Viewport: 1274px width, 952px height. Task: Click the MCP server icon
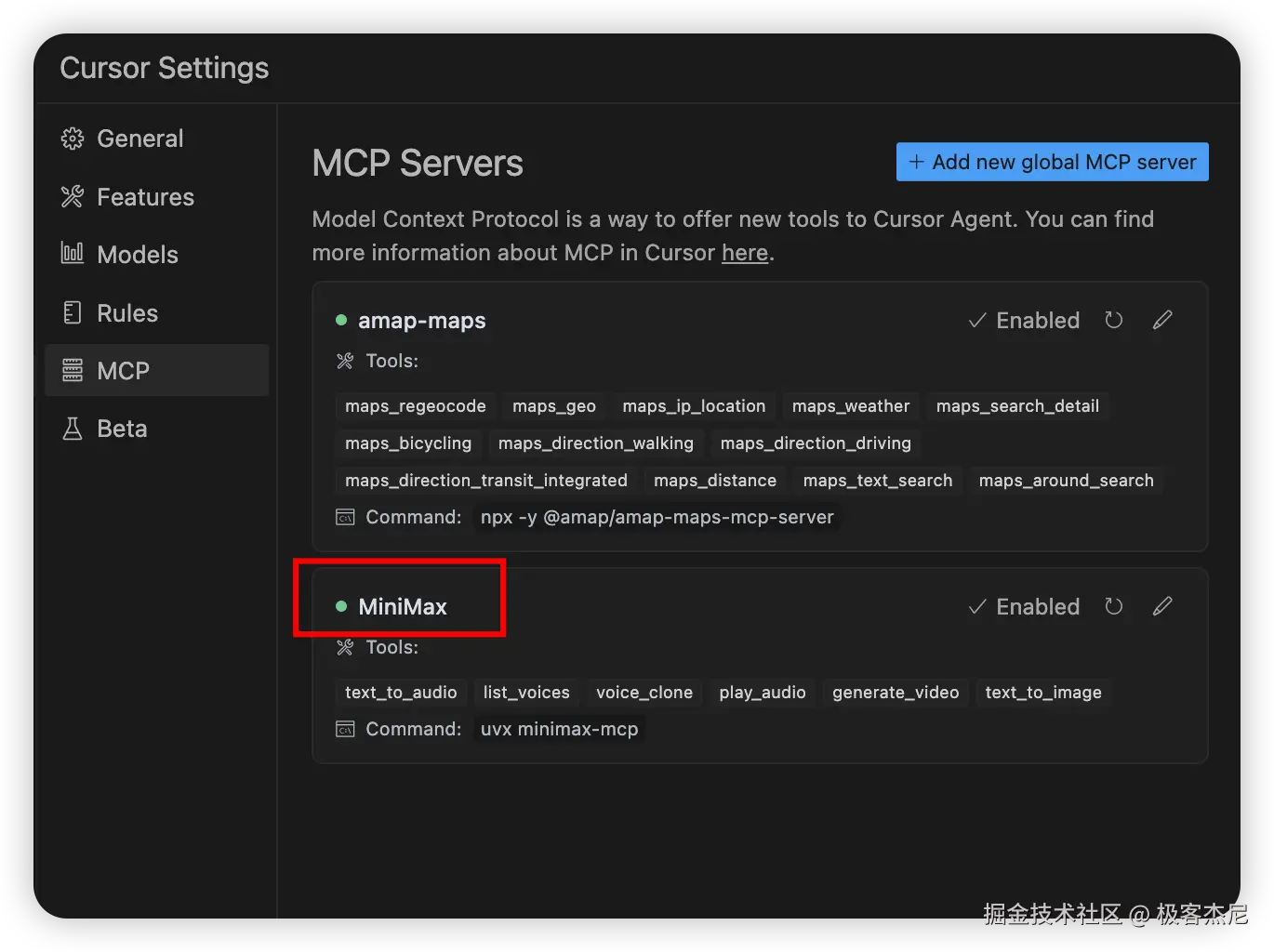point(73,370)
